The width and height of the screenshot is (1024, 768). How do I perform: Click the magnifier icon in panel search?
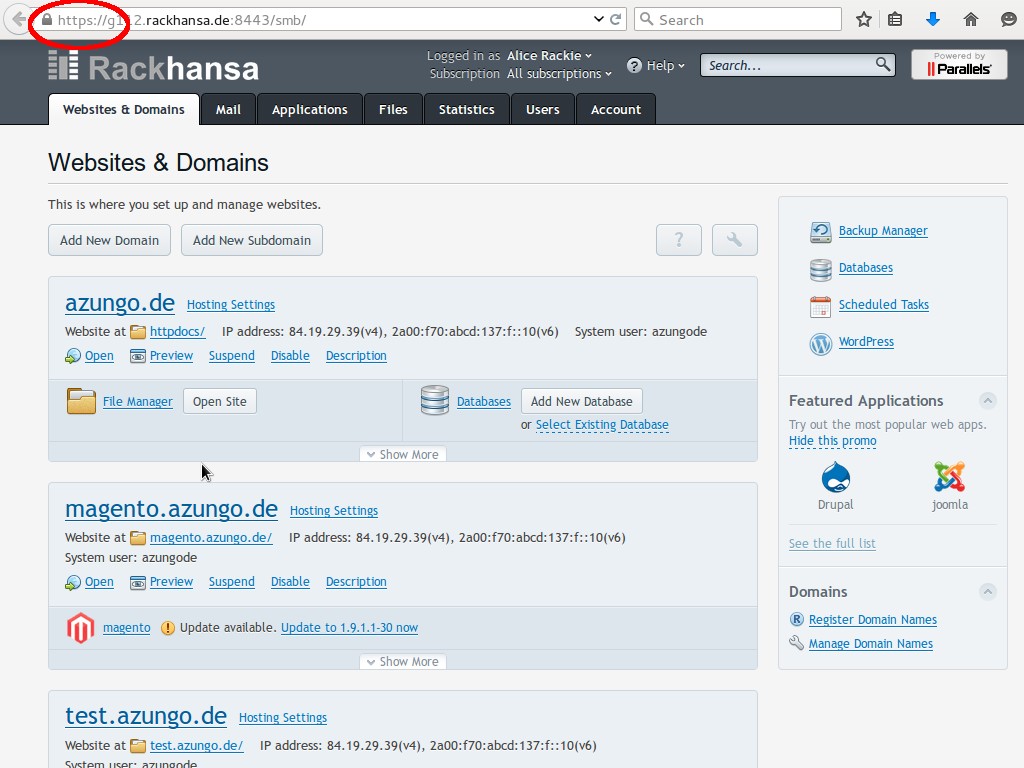click(x=882, y=64)
